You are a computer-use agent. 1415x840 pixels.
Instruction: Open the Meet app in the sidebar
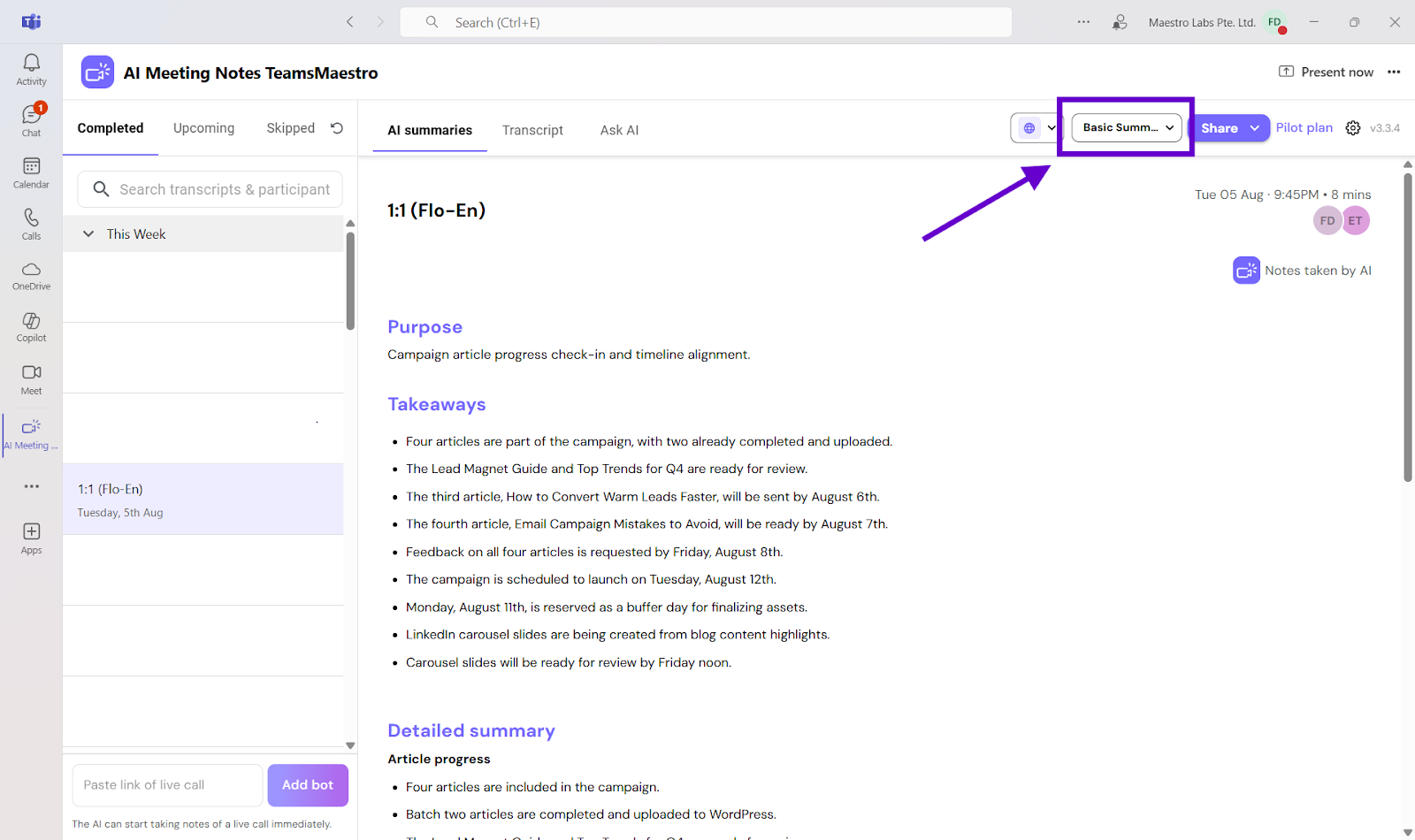click(31, 378)
